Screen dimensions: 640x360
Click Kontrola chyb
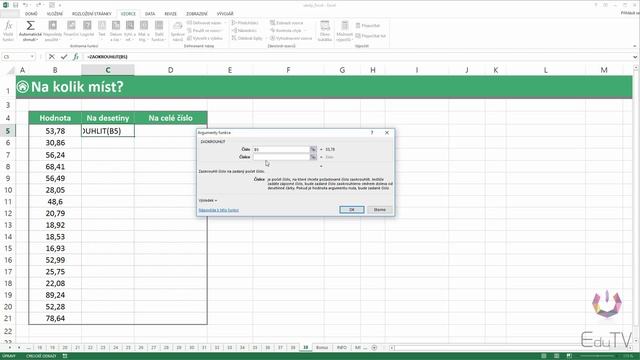tap(287, 31)
